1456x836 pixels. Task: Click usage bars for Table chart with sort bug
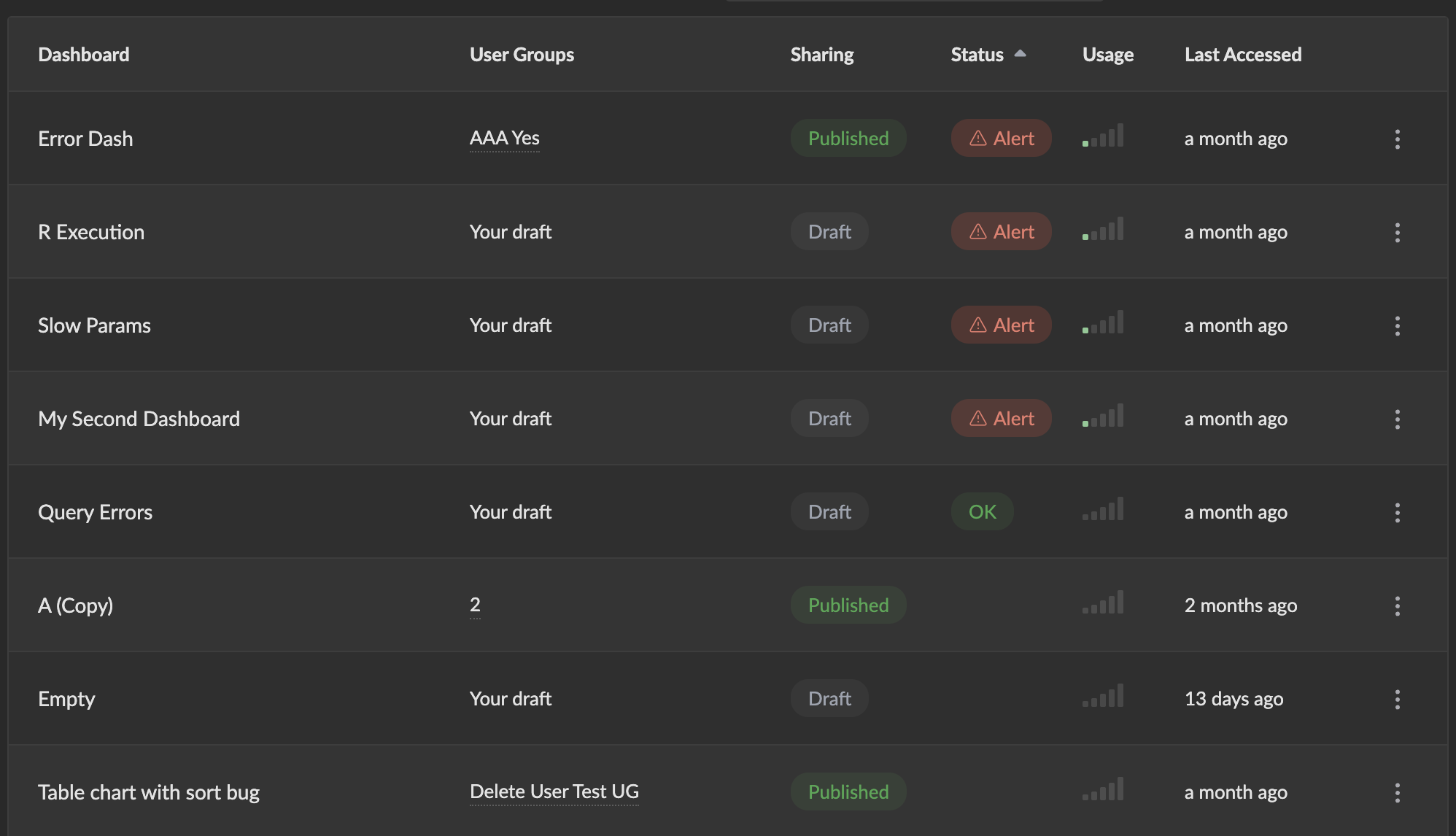pyautogui.click(x=1103, y=789)
